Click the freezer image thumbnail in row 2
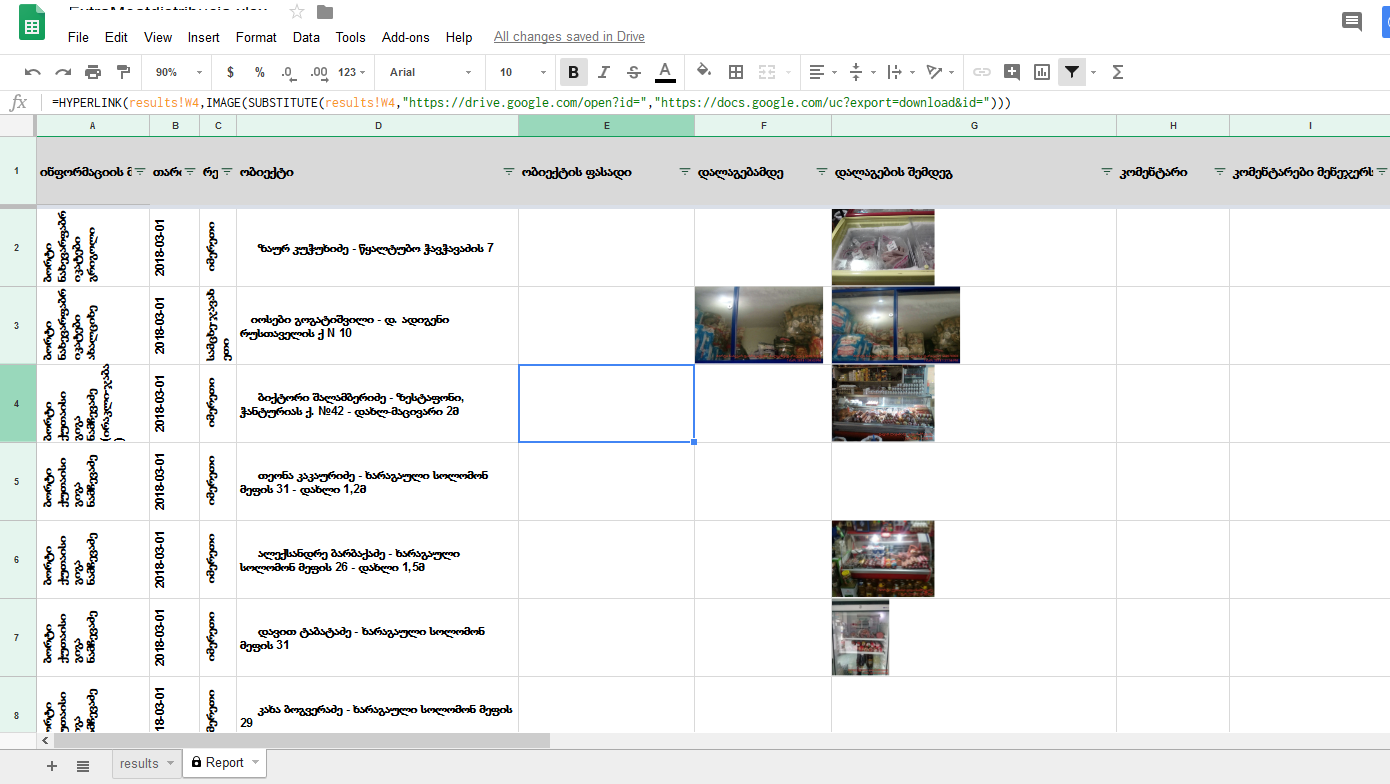This screenshot has width=1390, height=784. point(883,247)
